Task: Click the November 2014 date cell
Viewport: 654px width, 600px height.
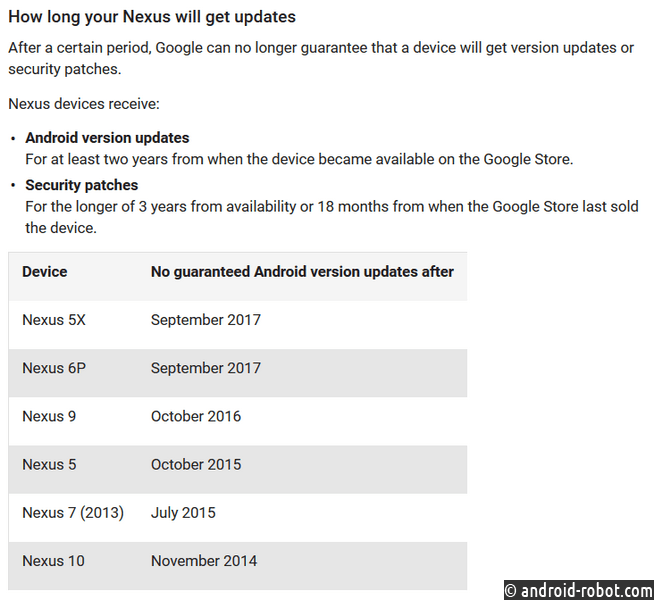Action: [x=204, y=561]
